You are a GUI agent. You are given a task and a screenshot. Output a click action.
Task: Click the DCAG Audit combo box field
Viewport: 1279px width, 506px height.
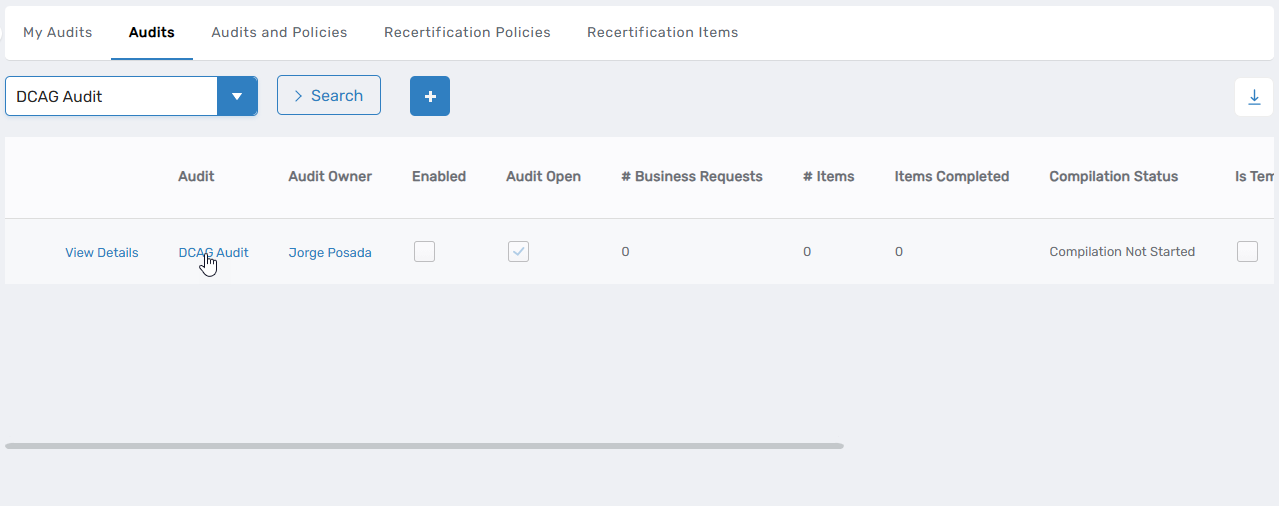coord(112,97)
